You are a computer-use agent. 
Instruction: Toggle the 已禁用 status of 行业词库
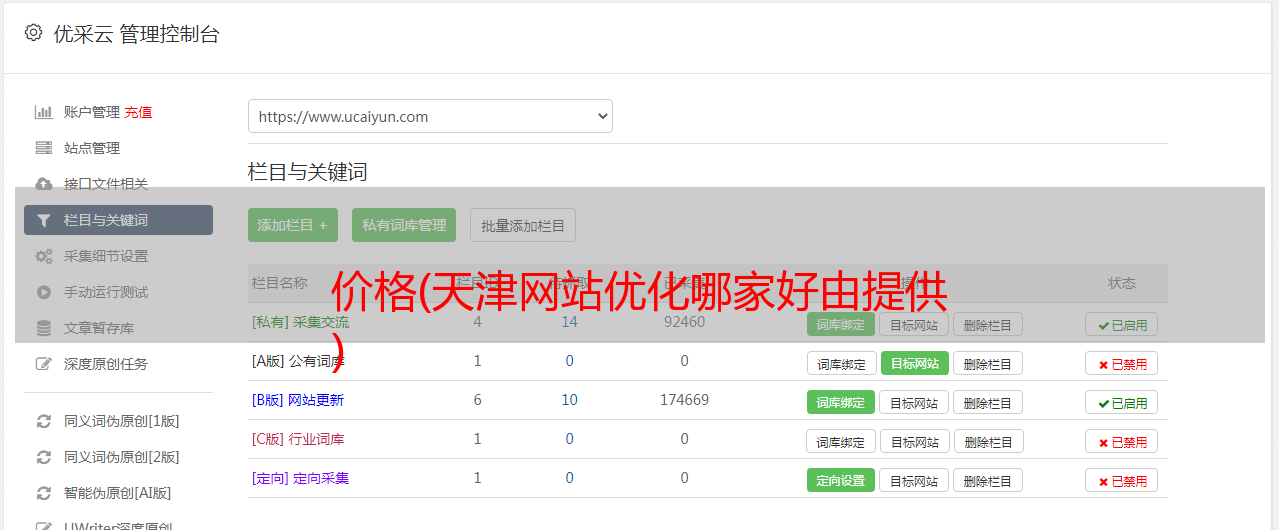pyautogui.click(x=1121, y=441)
